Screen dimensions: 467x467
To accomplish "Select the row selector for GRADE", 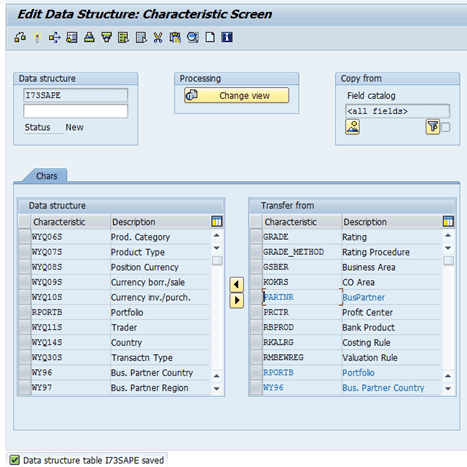I will click(256, 237).
